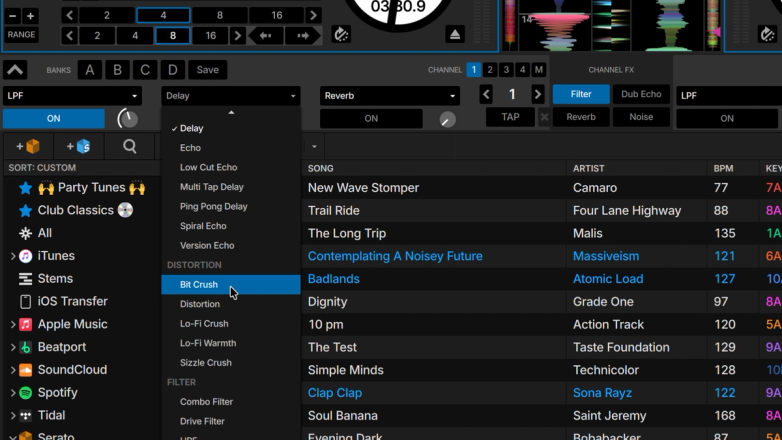This screenshot has width=782, height=440.
Task: Click the Spotify icon
Action: [25, 393]
